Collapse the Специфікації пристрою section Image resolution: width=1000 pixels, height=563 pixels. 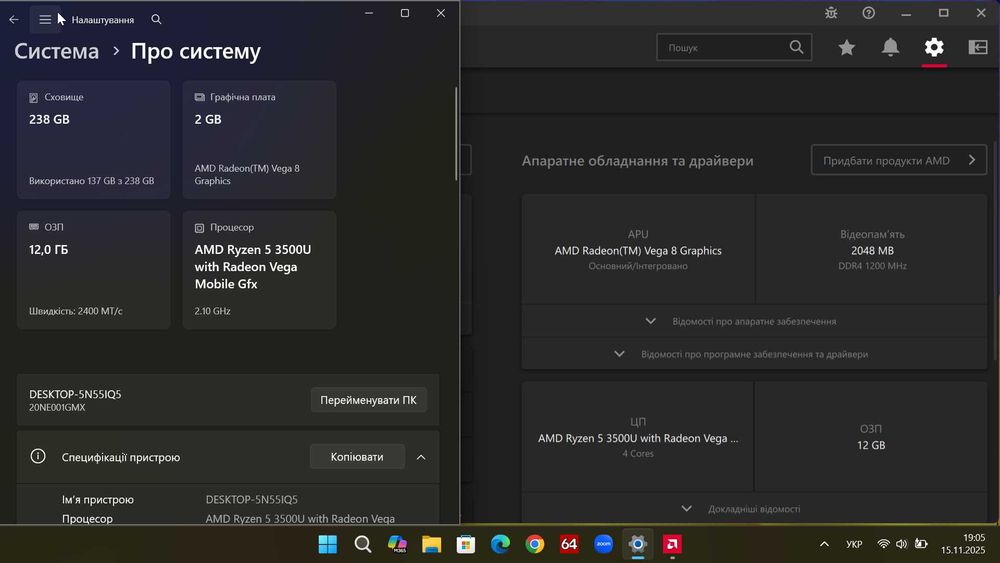421,457
